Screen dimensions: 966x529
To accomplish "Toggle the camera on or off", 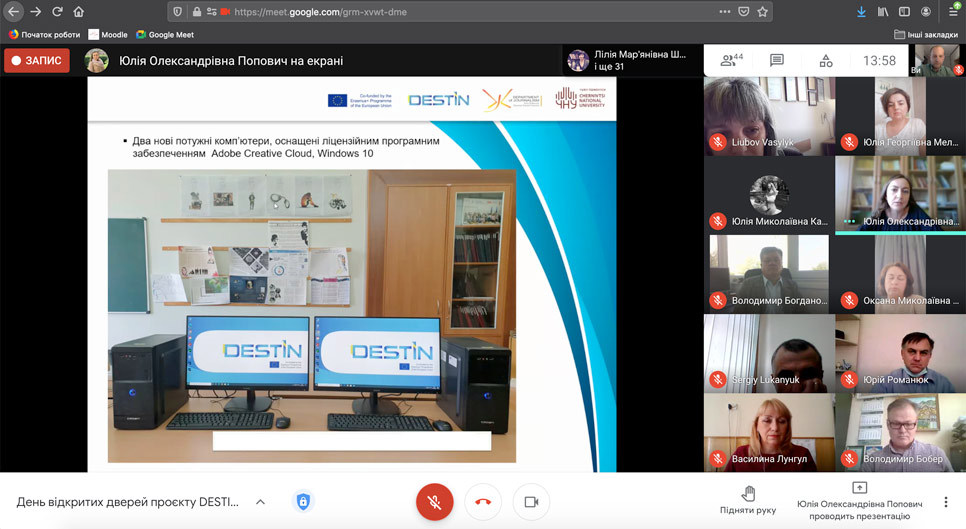I will pyautogui.click(x=531, y=502).
